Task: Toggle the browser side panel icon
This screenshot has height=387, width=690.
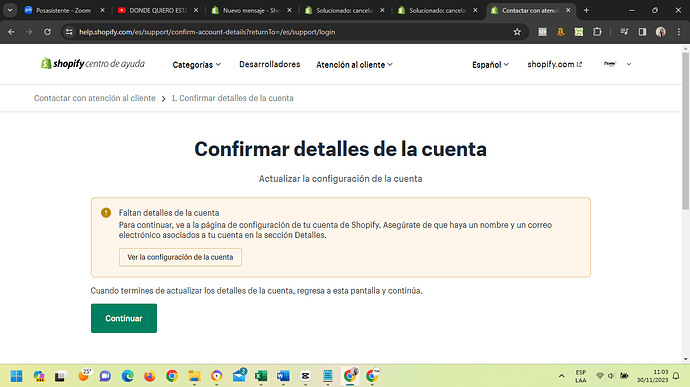Action: [642, 32]
